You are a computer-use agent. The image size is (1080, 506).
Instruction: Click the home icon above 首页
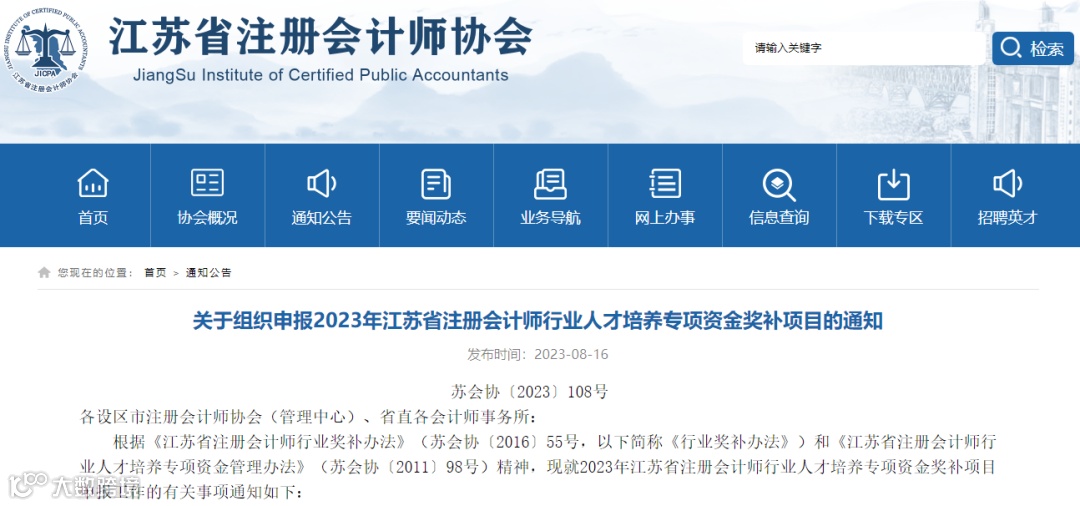(93, 184)
